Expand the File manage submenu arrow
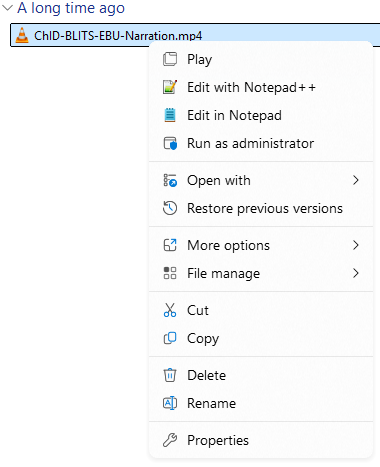The height and width of the screenshot is (467, 380). (356, 273)
